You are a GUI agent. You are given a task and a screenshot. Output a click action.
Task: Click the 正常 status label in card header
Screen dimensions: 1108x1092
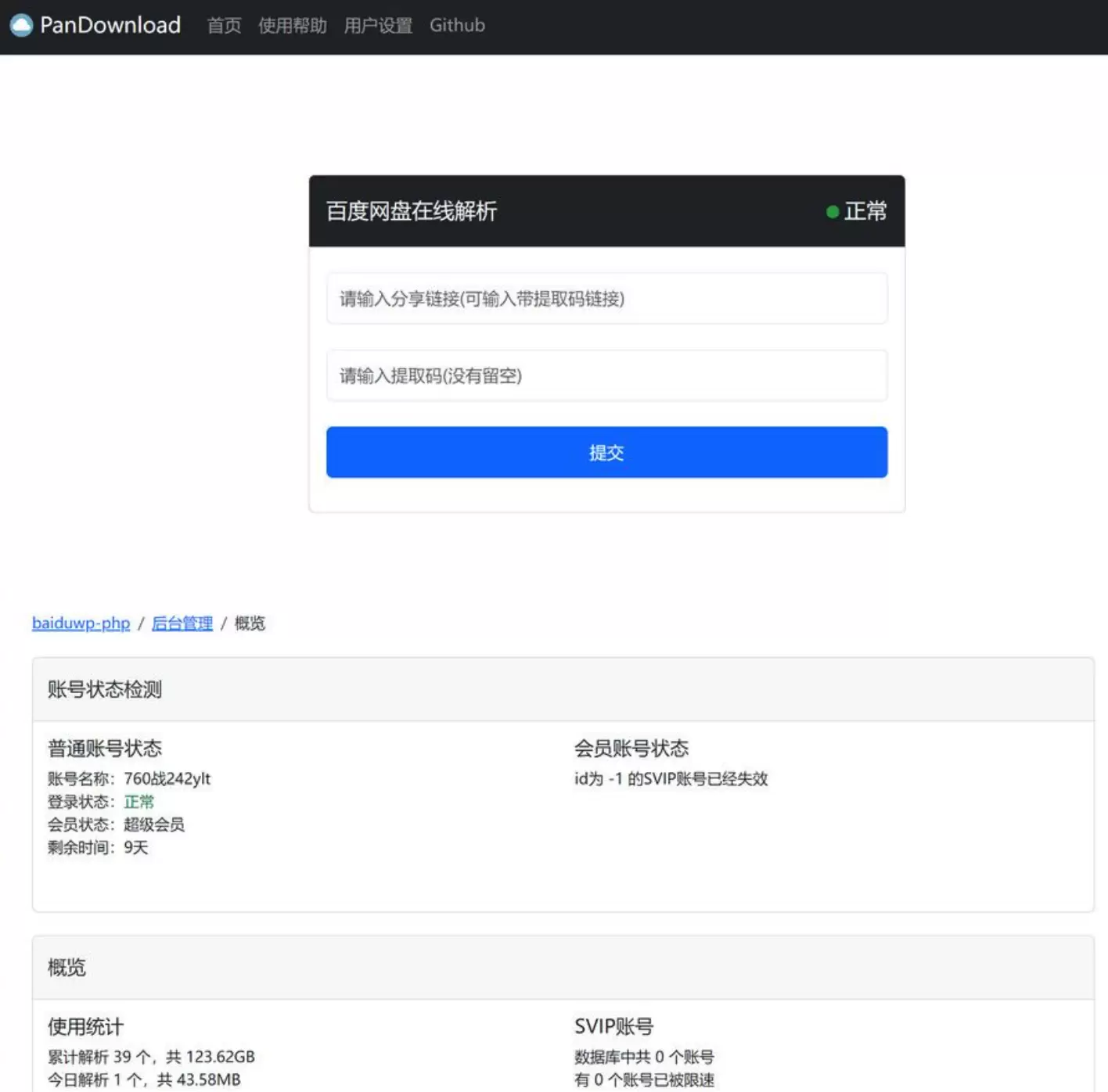pyautogui.click(x=865, y=211)
